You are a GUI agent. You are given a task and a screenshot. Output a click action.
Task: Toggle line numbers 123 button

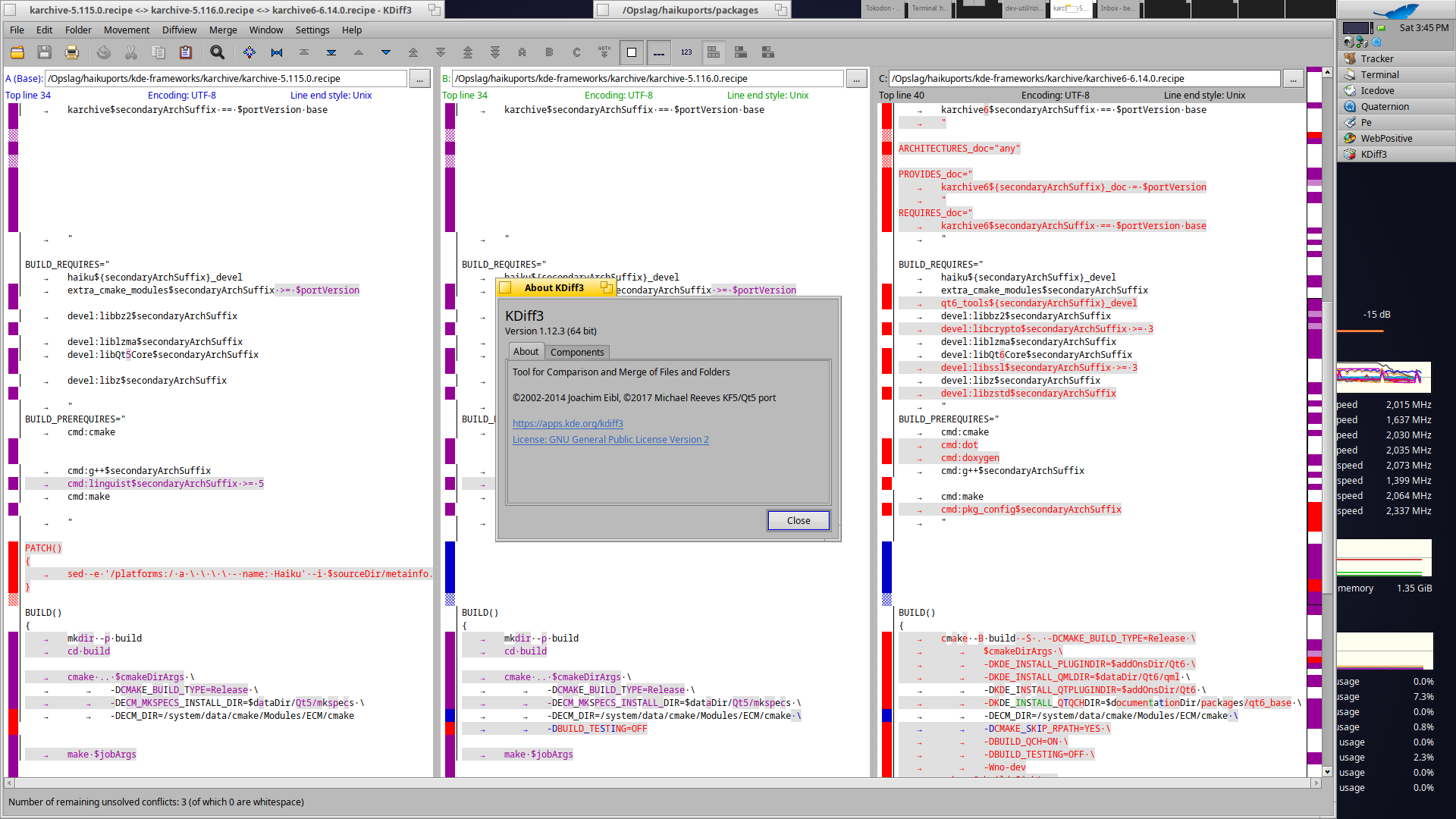(686, 52)
